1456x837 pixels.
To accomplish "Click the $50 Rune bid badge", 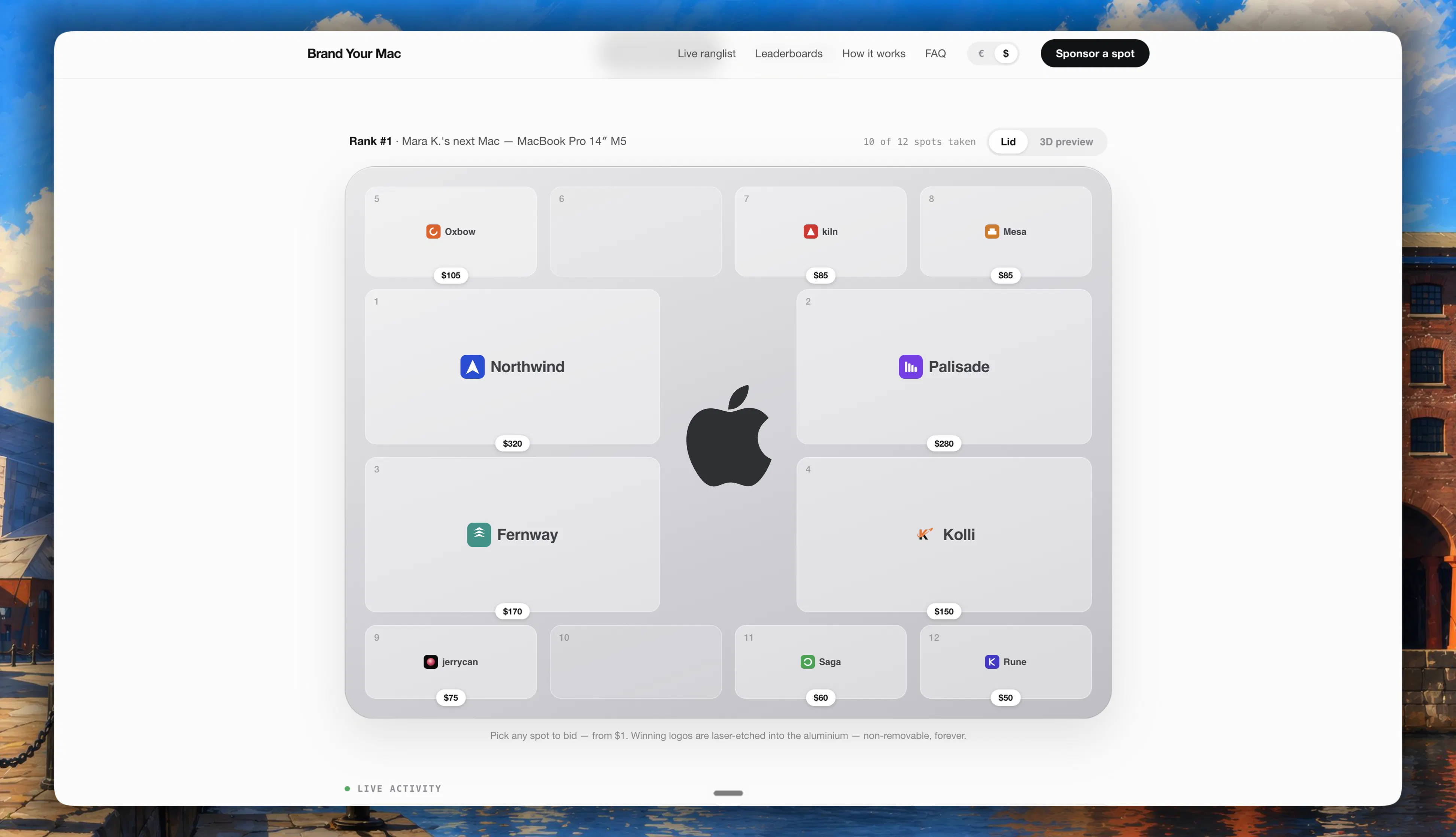I will 1005,698.
